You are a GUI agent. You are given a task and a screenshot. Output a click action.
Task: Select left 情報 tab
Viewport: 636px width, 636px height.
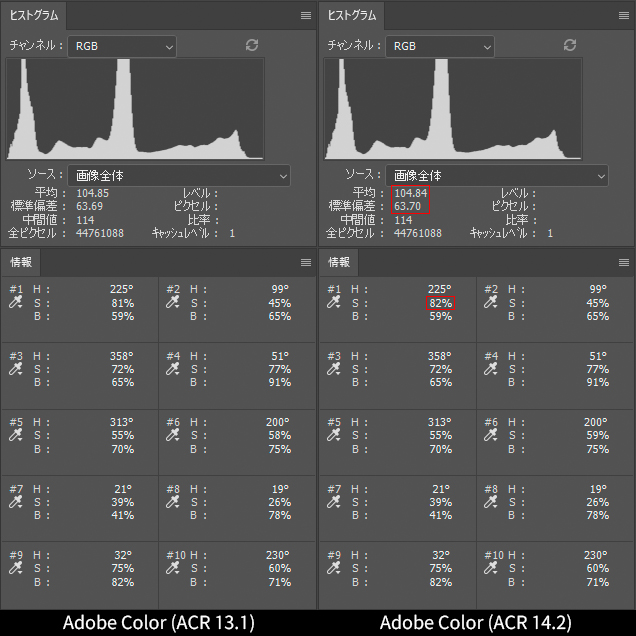(x=21, y=262)
